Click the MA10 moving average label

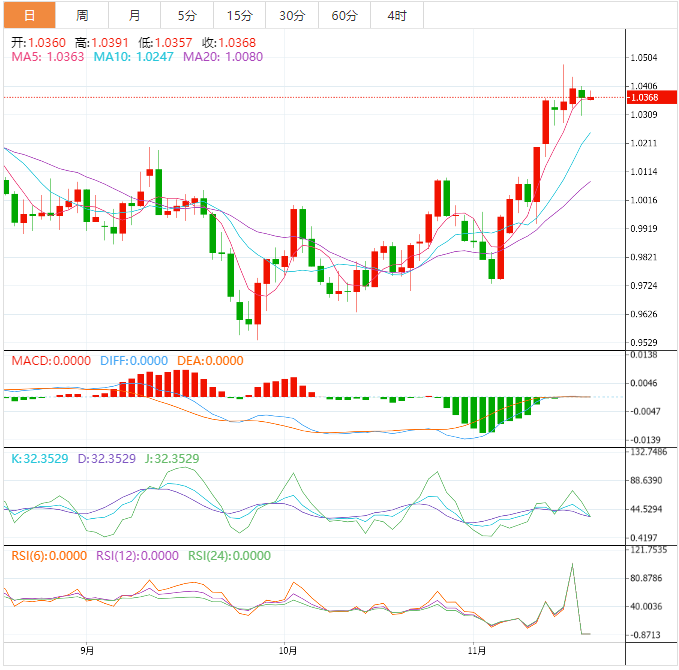(133, 57)
